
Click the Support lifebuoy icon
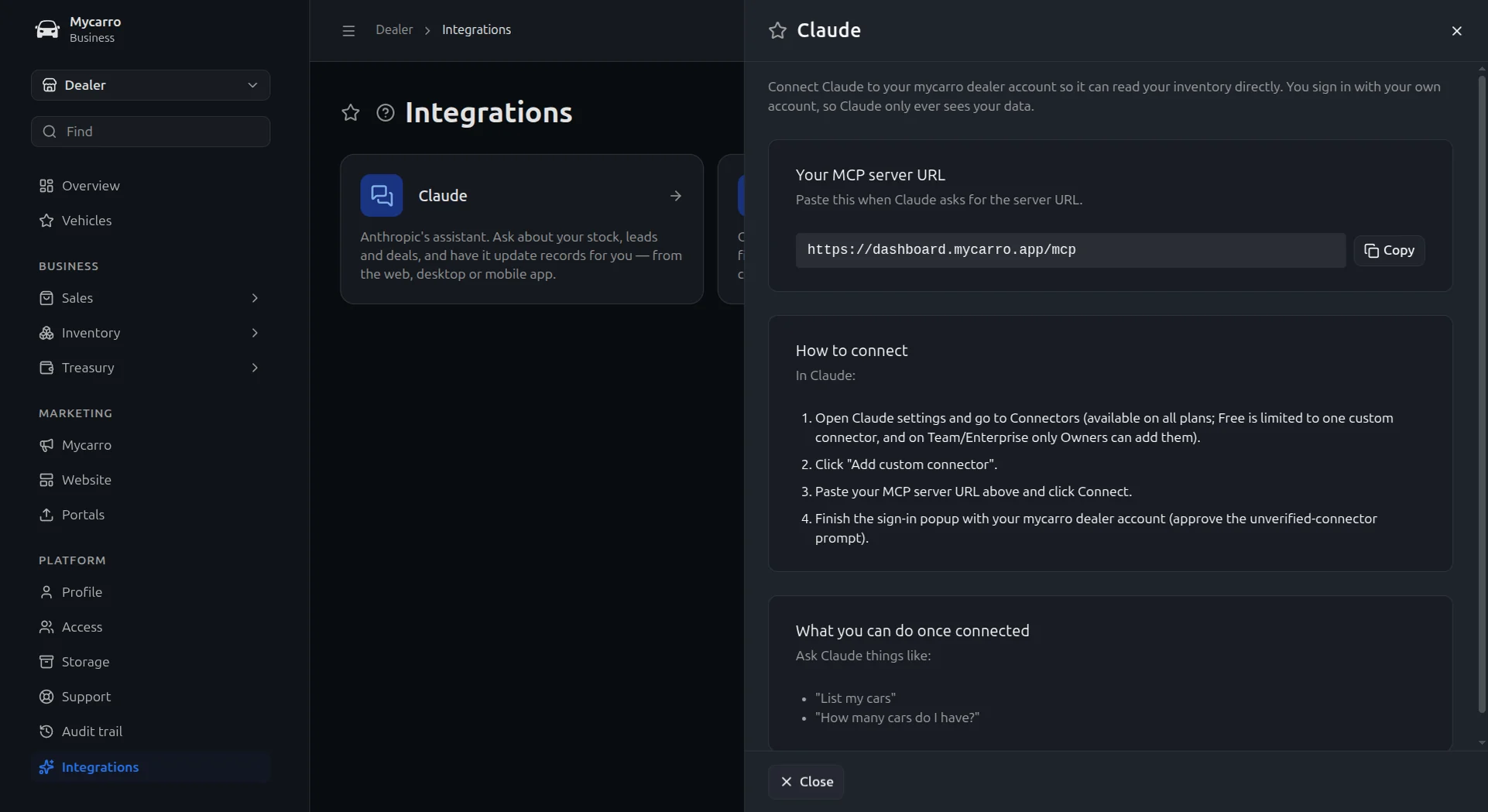click(x=46, y=697)
